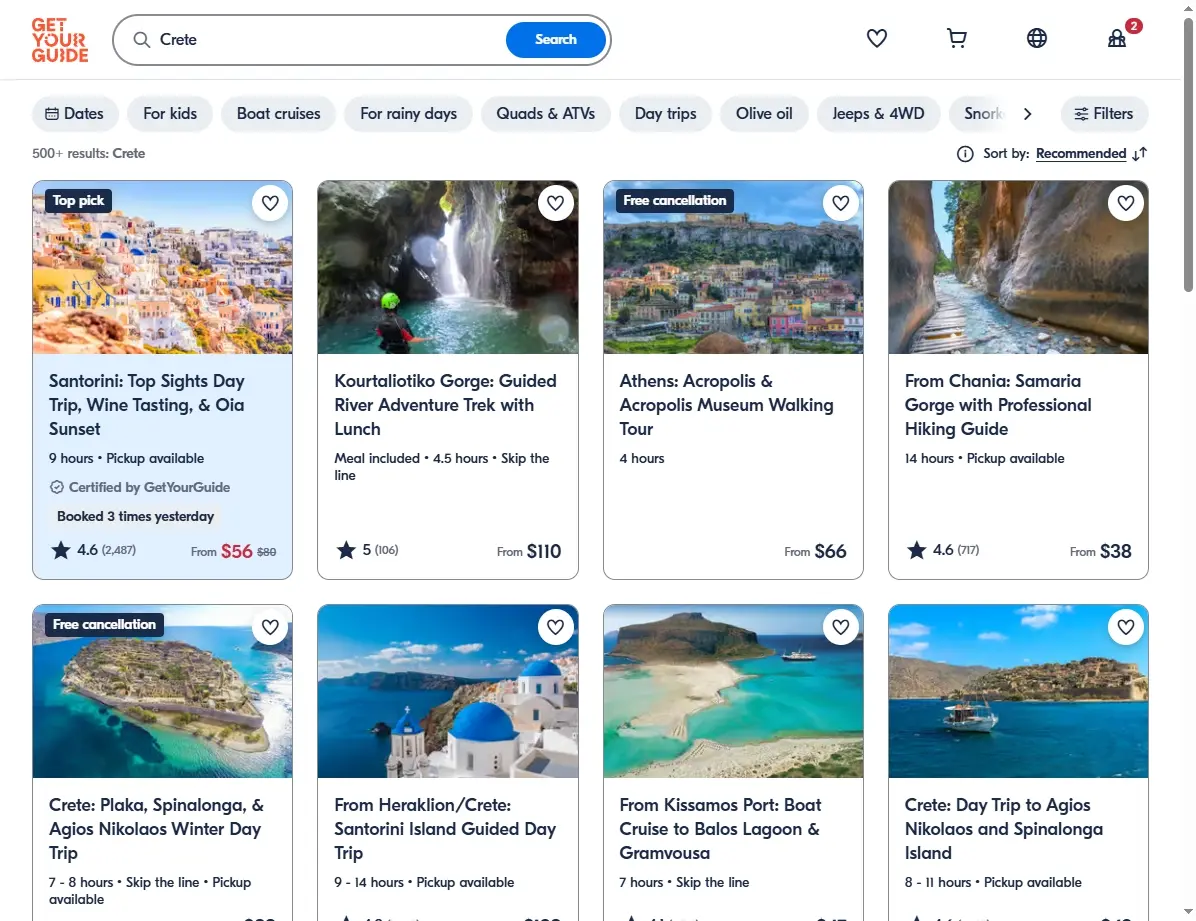The height and width of the screenshot is (921, 1196).
Task: Favorite the Santorini Top Sights Day Trip
Action: tap(270, 203)
